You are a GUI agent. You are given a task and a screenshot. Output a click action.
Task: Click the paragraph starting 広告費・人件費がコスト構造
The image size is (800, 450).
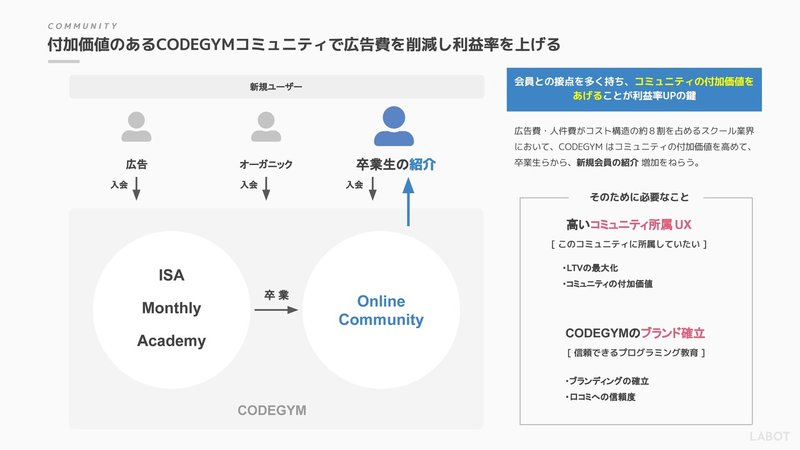634,147
